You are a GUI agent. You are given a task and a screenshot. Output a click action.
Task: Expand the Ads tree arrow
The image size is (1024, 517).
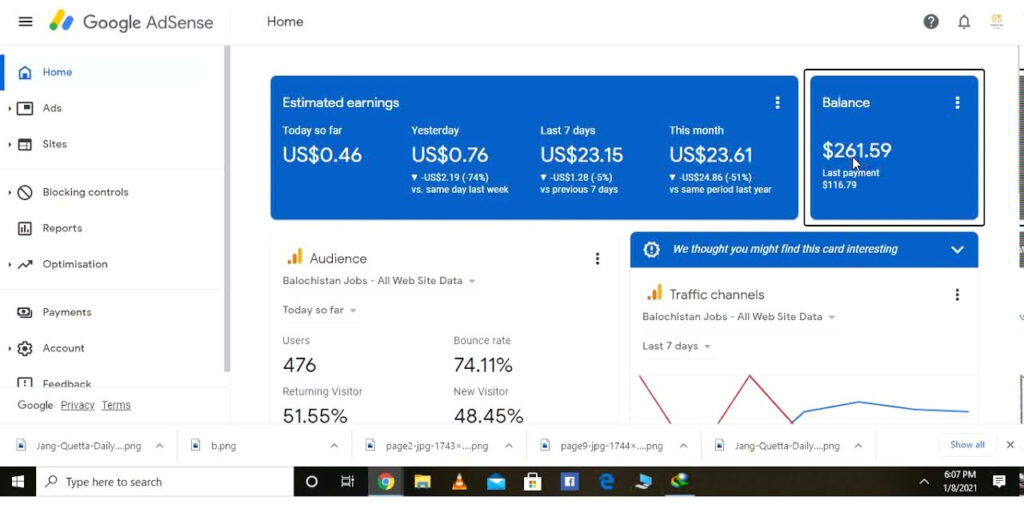point(9,108)
